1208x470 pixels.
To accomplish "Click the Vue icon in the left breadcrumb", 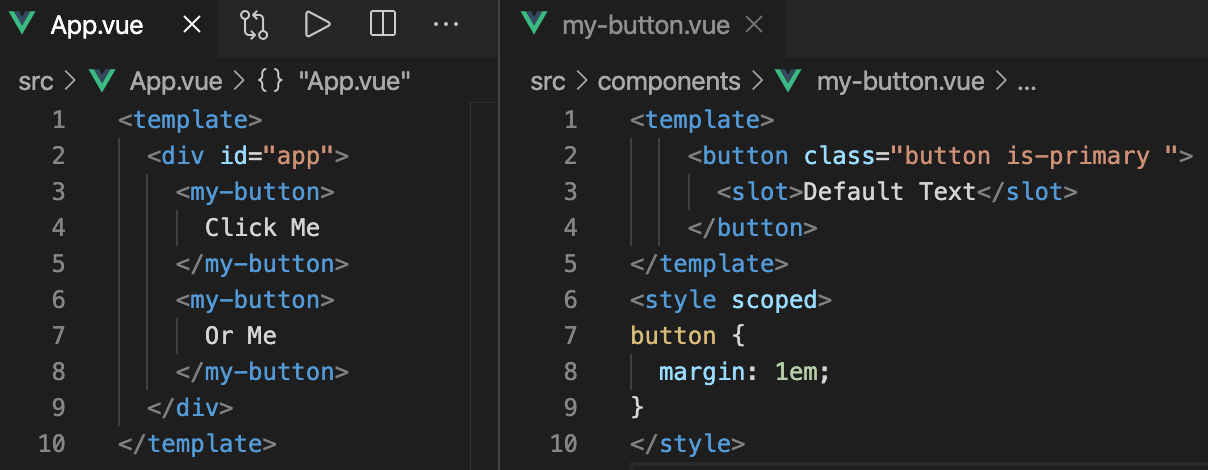I will click(x=100, y=81).
